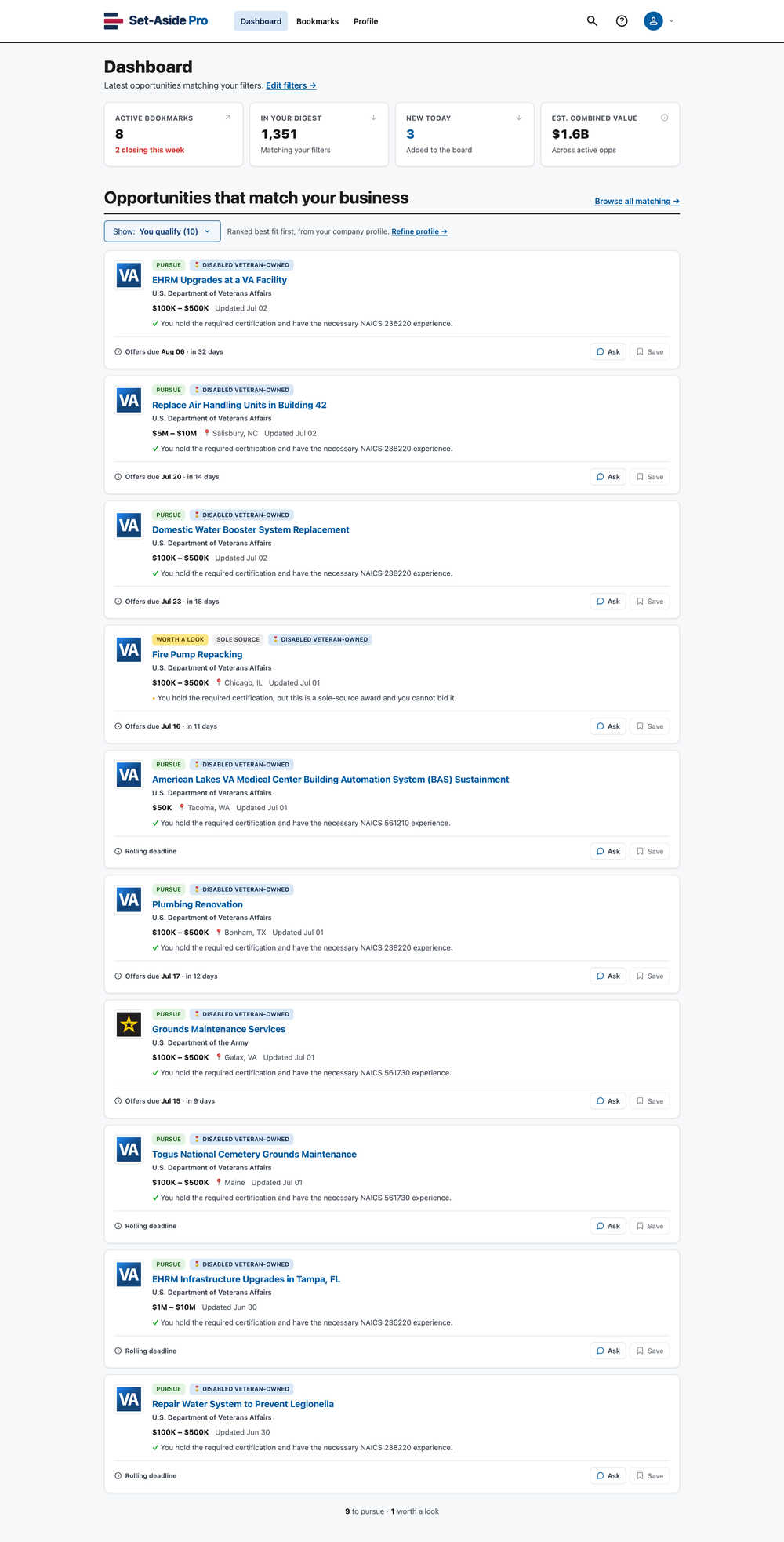Open Togus National Cemetery Grounds Maintenance title
Screen dimensions: 784x1542
(x=254, y=1155)
